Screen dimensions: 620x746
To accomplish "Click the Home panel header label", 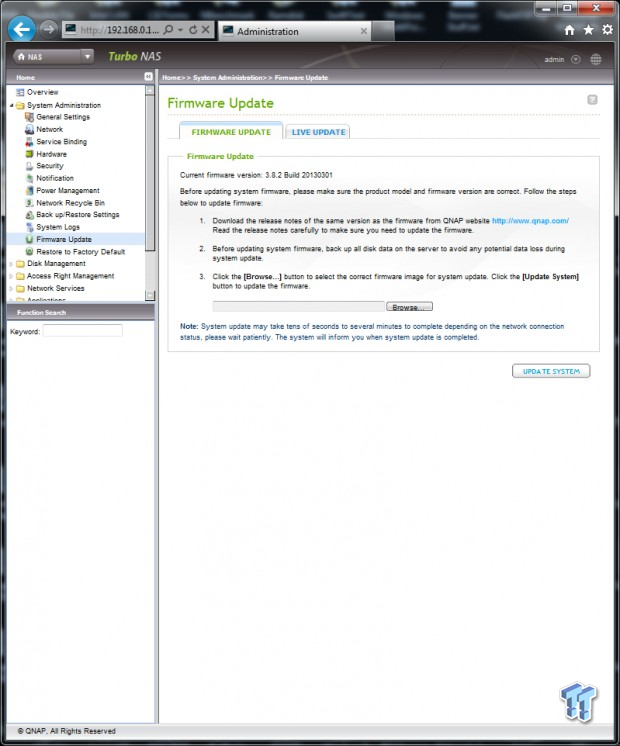I will coord(25,78).
